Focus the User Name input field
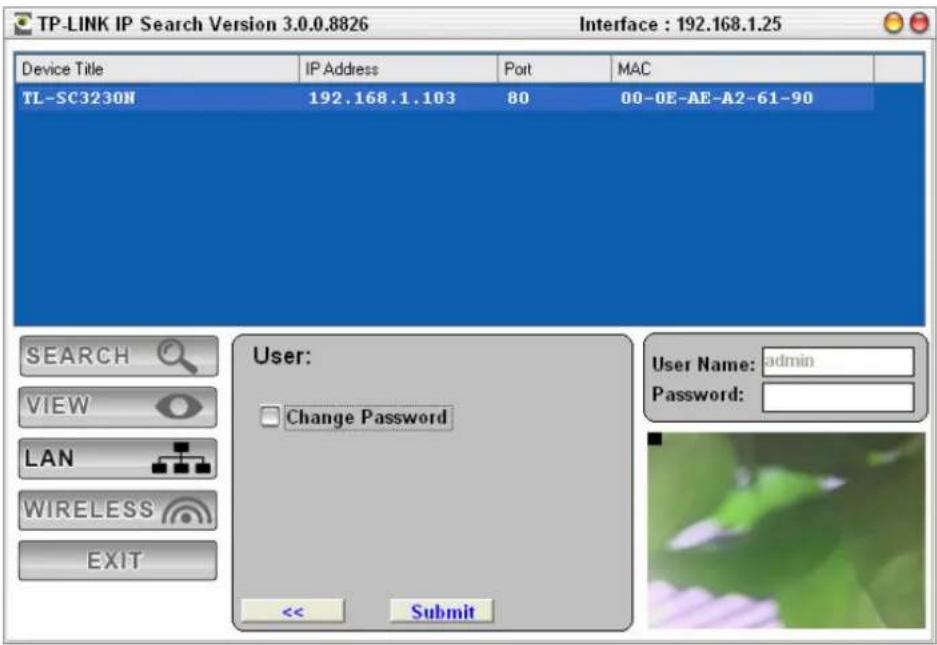 tap(838, 361)
